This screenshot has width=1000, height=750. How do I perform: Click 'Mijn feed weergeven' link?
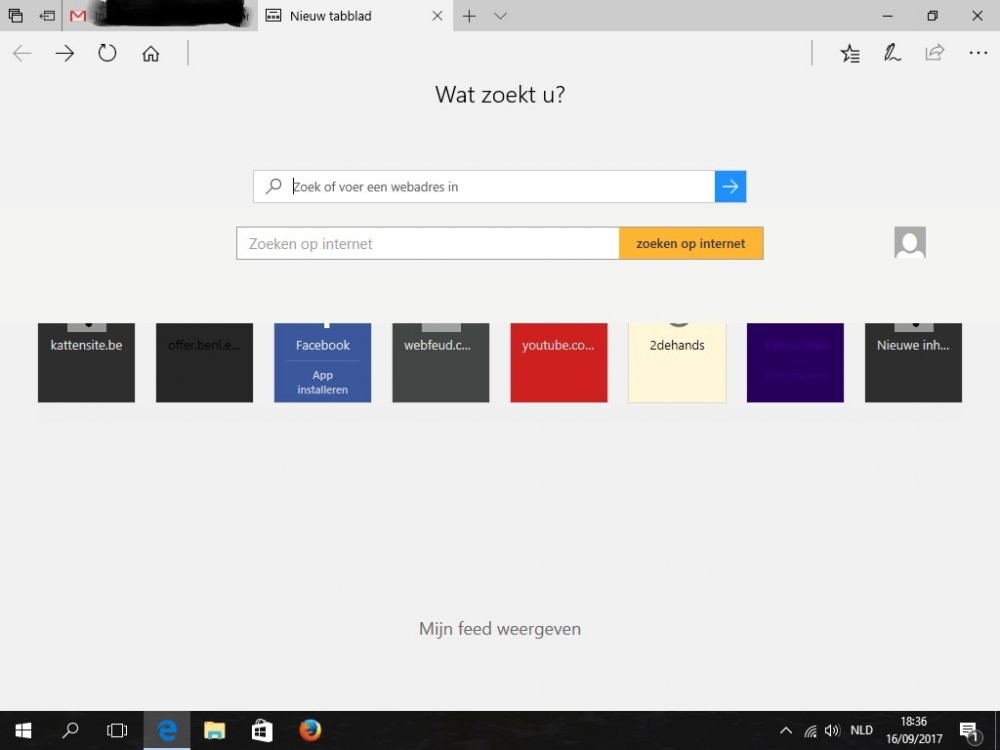coord(500,629)
